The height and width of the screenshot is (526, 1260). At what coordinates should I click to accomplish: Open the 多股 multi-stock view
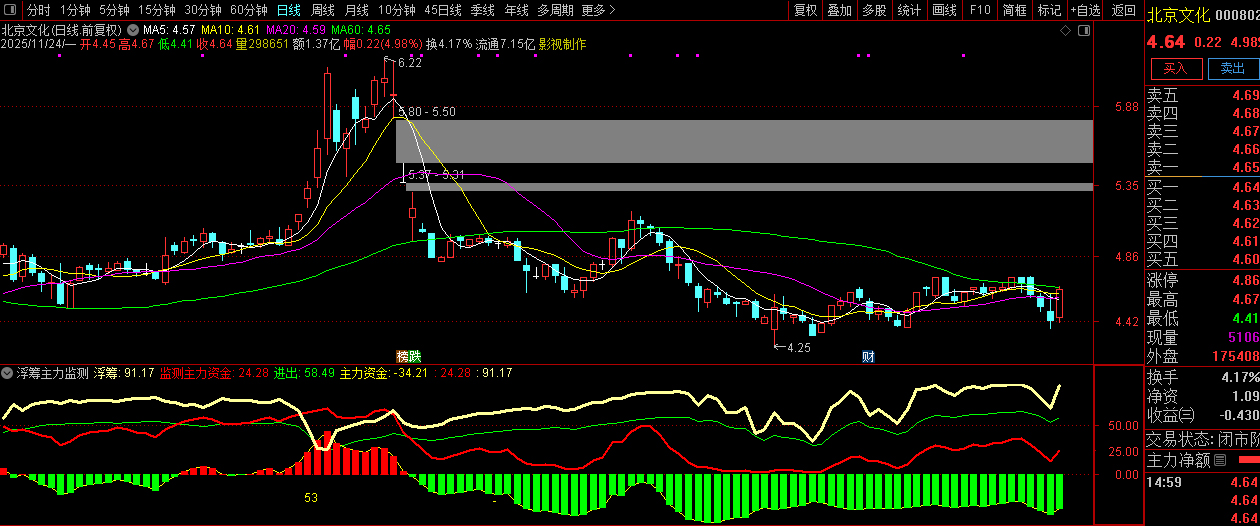pyautogui.click(x=874, y=10)
